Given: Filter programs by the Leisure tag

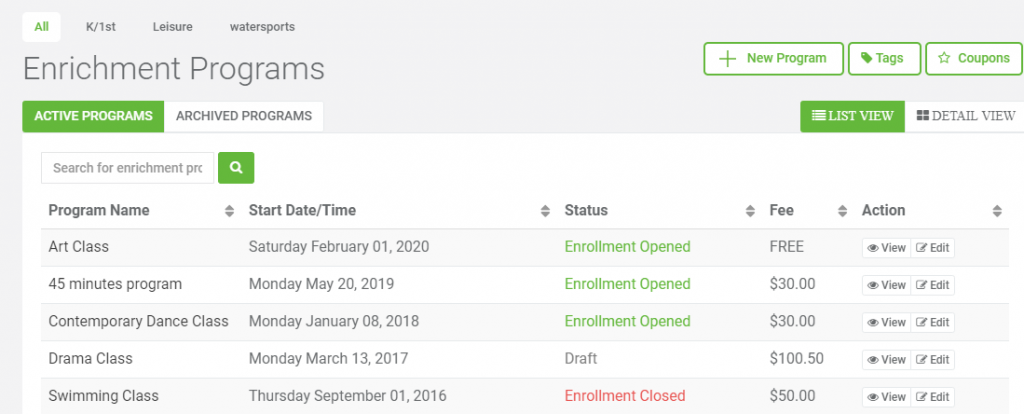Looking at the screenshot, I should [172, 27].
